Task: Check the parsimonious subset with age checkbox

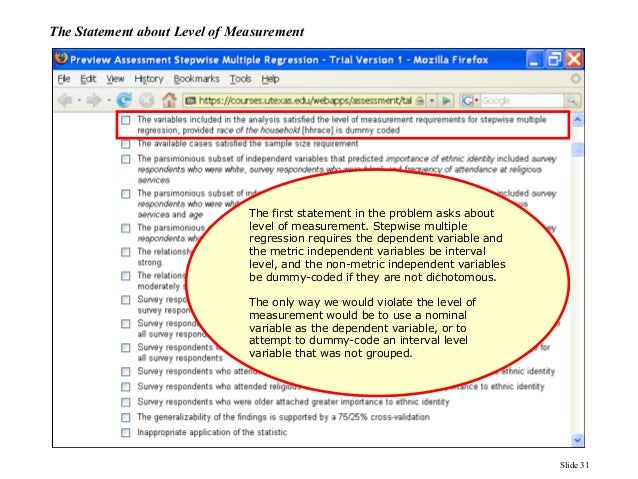Action: (x=126, y=194)
